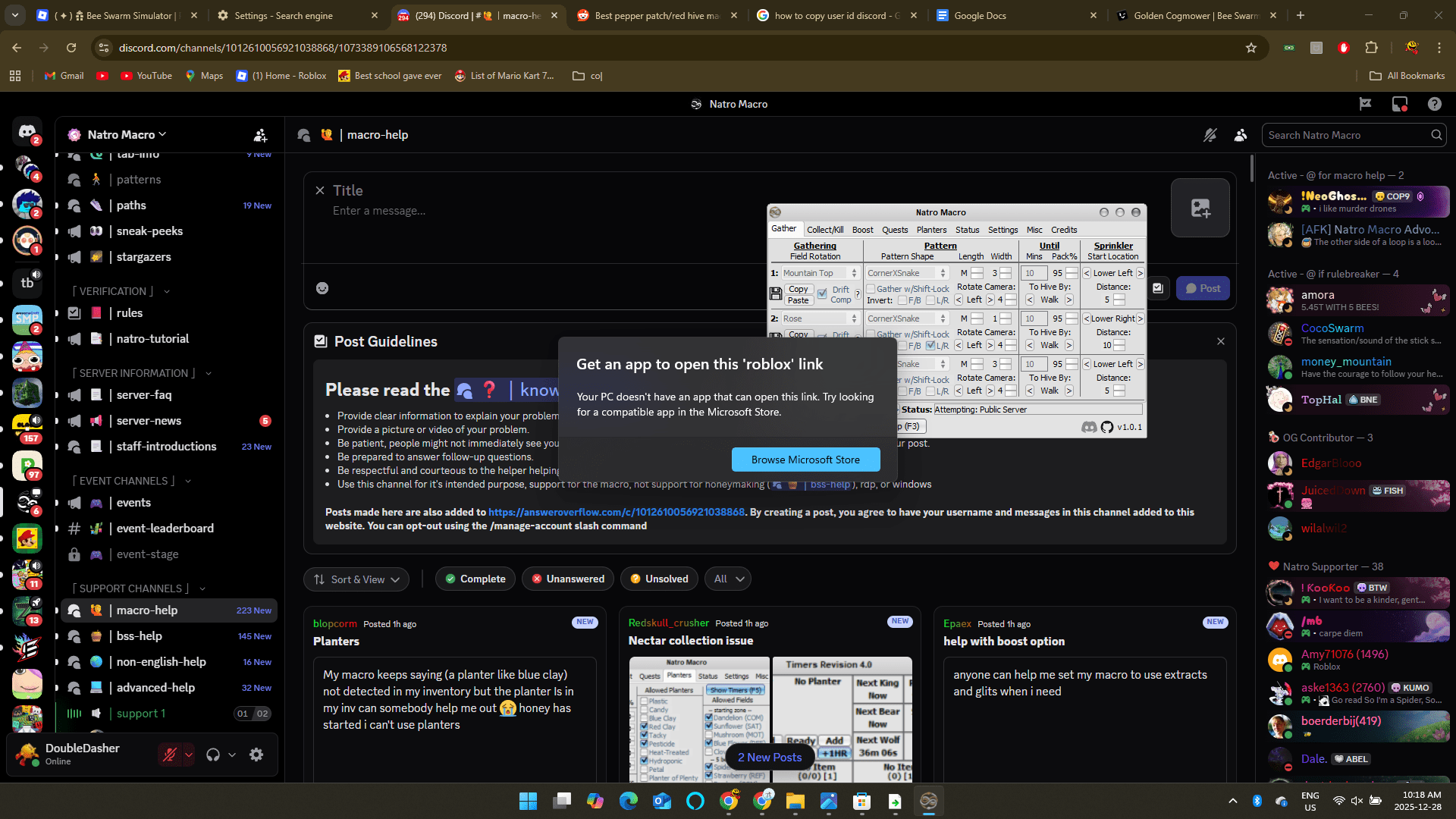Viewport: 1456px width, 819px height.
Task: Bookmark this page with the star icon
Action: 1251,48
